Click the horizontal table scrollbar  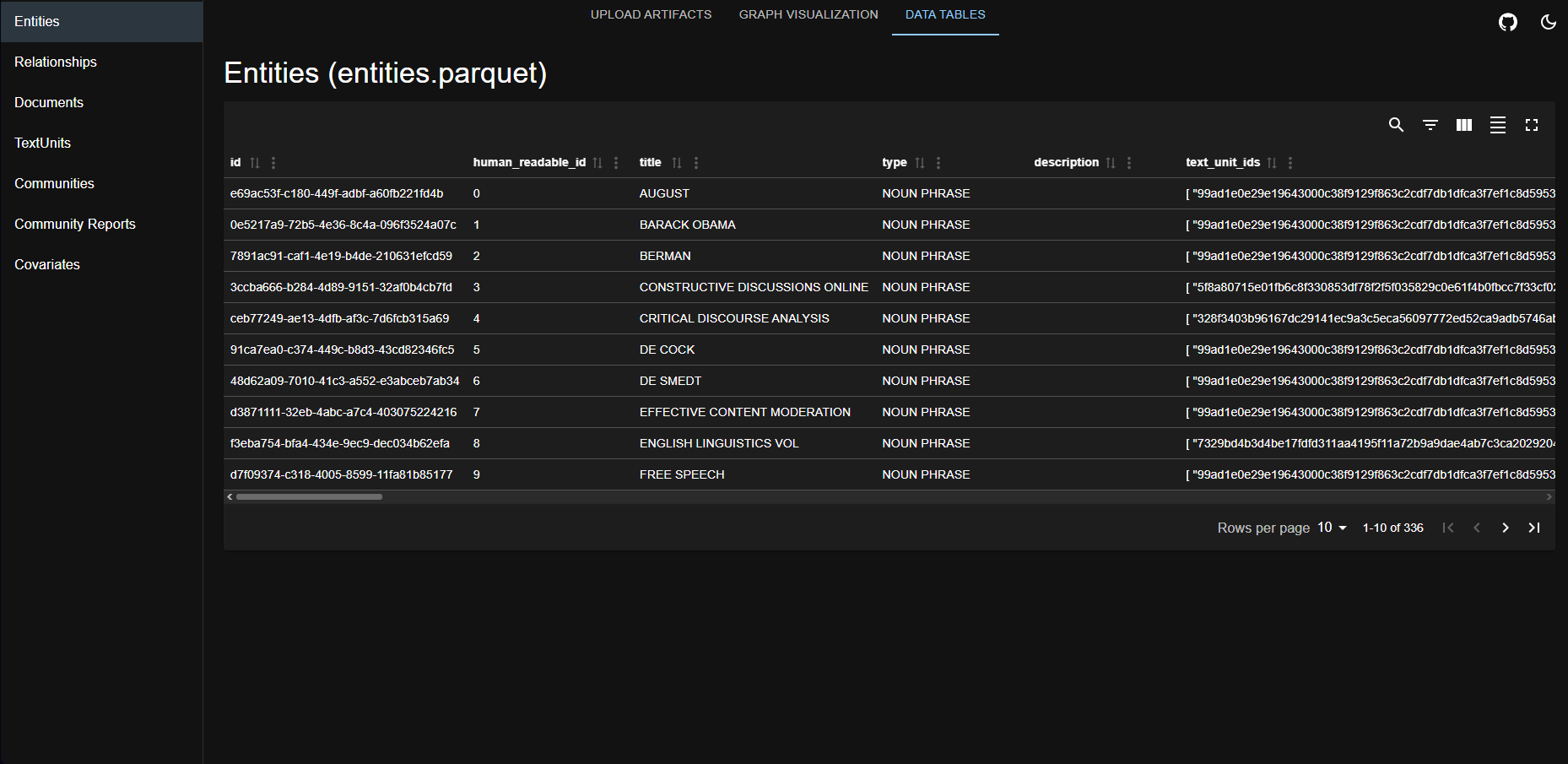(309, 497)
